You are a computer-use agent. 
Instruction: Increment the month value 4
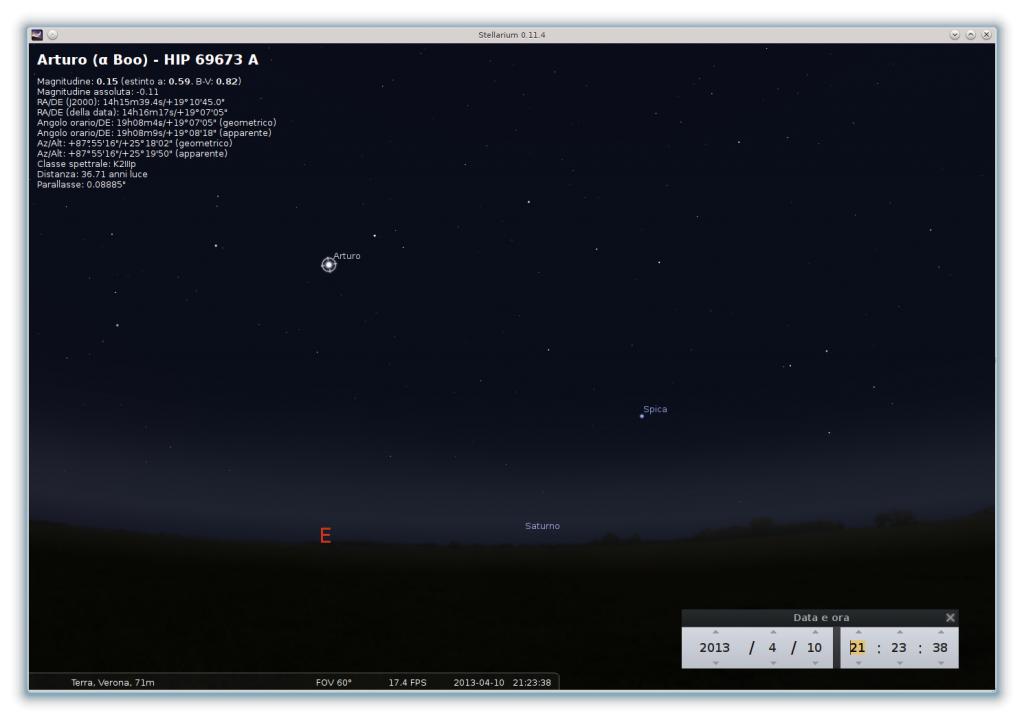773,632
